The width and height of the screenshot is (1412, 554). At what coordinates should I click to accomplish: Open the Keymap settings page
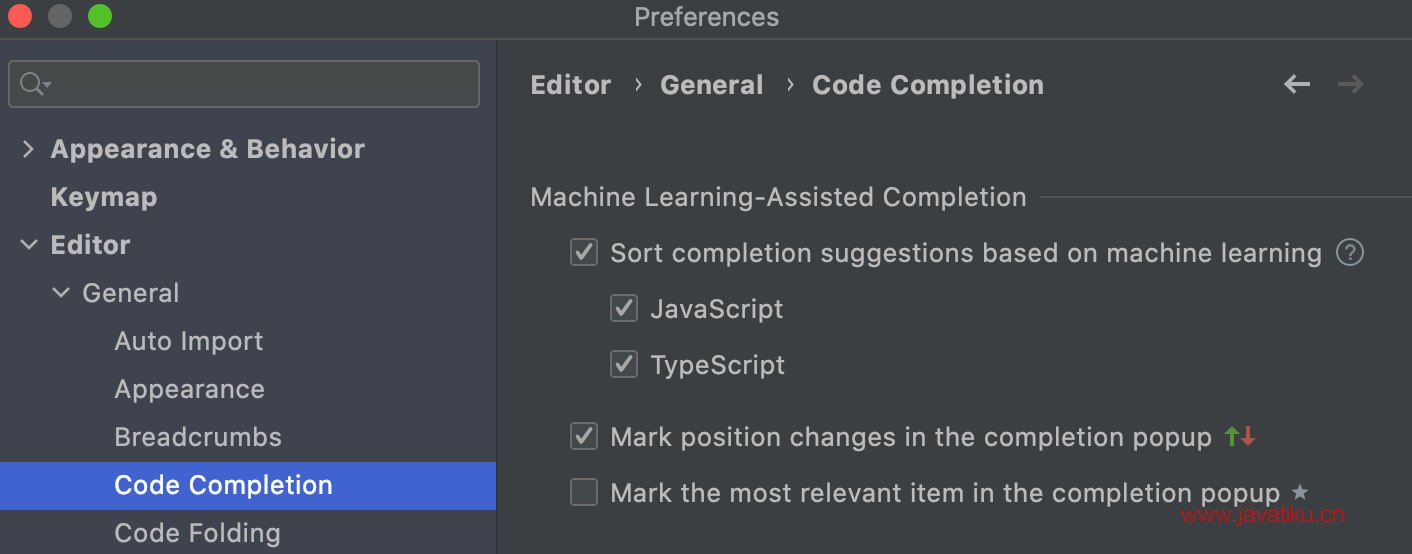[x=104, y=197]
